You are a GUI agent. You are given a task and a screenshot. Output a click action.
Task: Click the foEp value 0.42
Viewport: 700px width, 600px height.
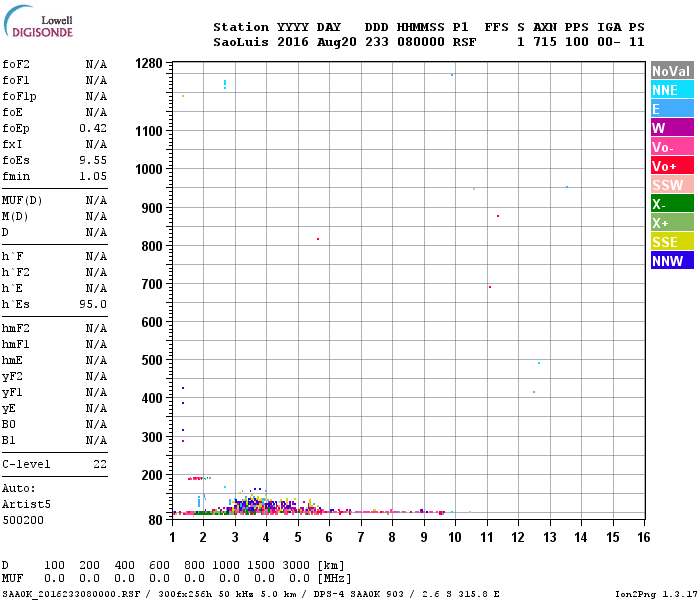(93, 128)
